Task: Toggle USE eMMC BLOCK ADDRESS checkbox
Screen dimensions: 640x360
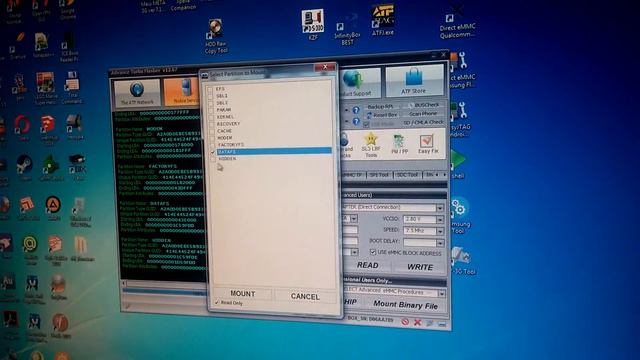Action: [x=373, y=252]
